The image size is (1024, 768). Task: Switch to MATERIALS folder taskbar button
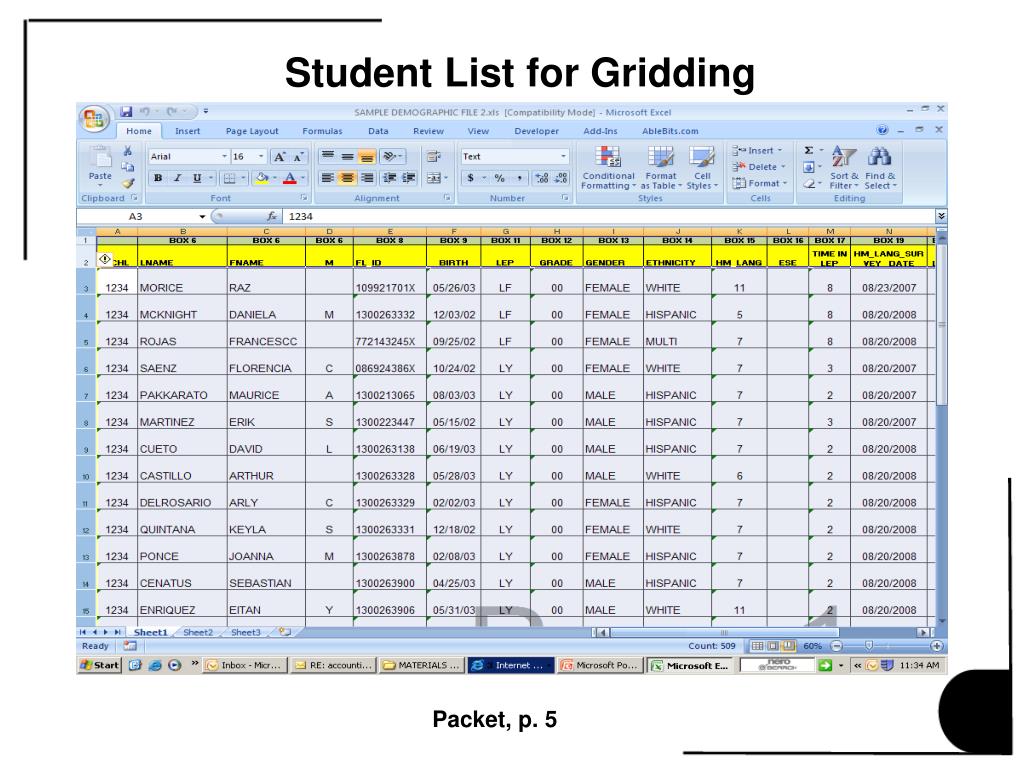tap(421, 665)
